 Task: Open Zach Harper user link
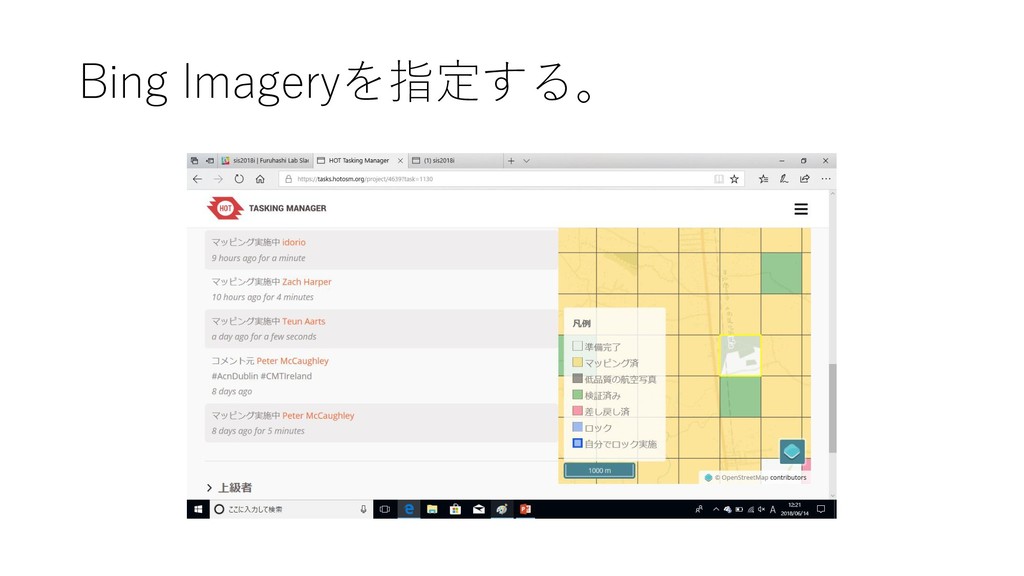(x=307, y=282)
